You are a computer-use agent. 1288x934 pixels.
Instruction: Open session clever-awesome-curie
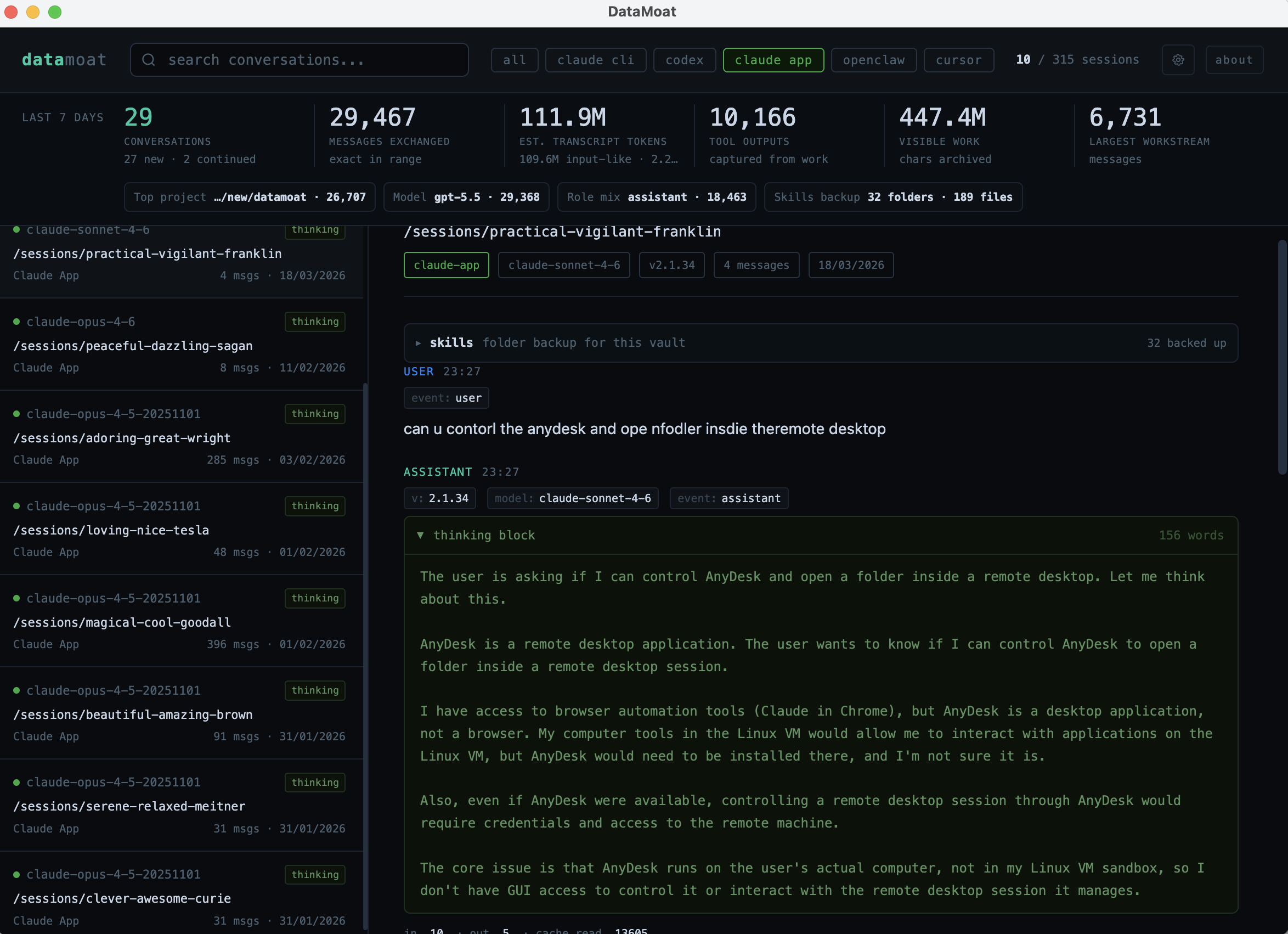point(182,893)
